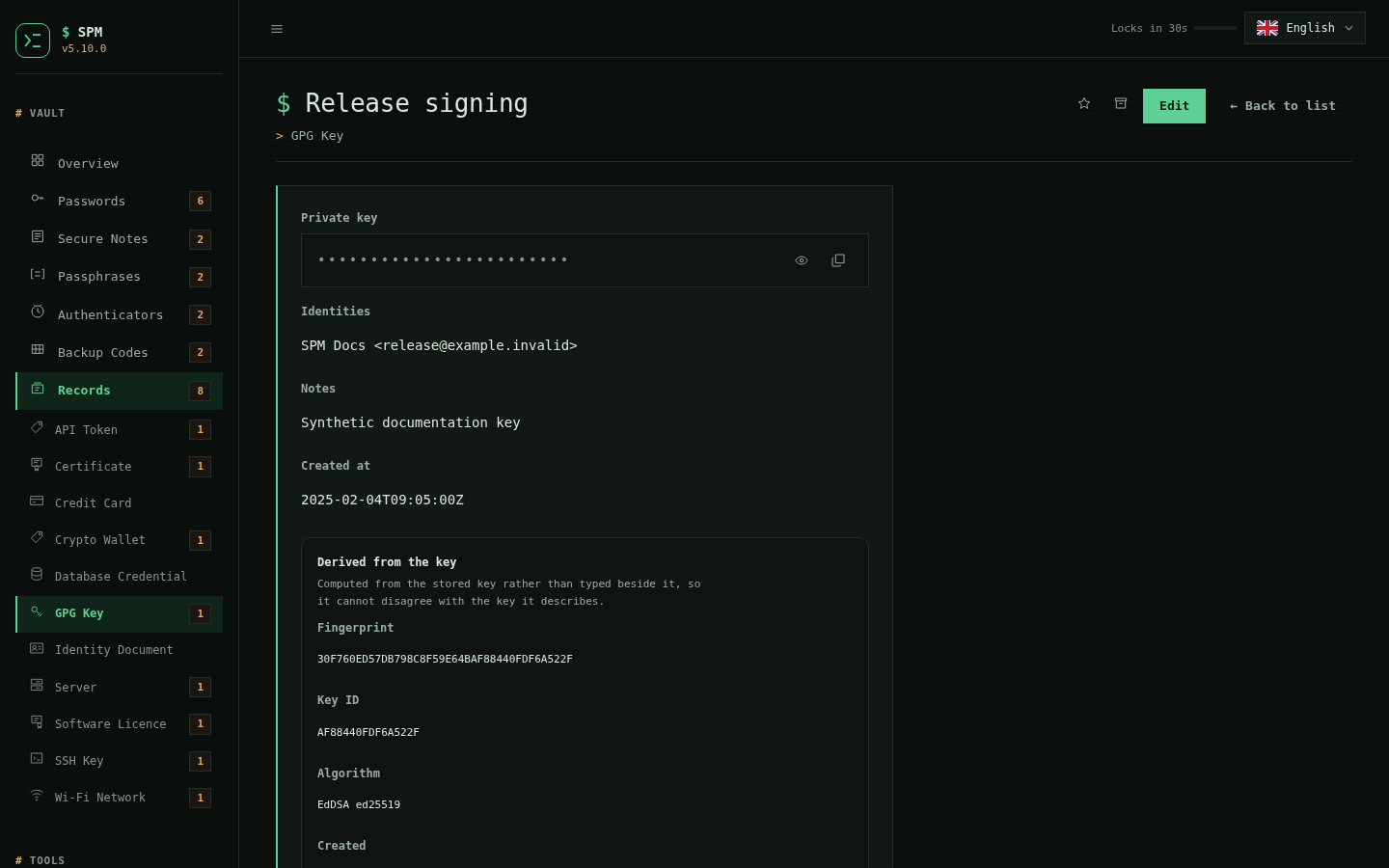Open Certificate records

pyautogui.click(x=120, y=466)
